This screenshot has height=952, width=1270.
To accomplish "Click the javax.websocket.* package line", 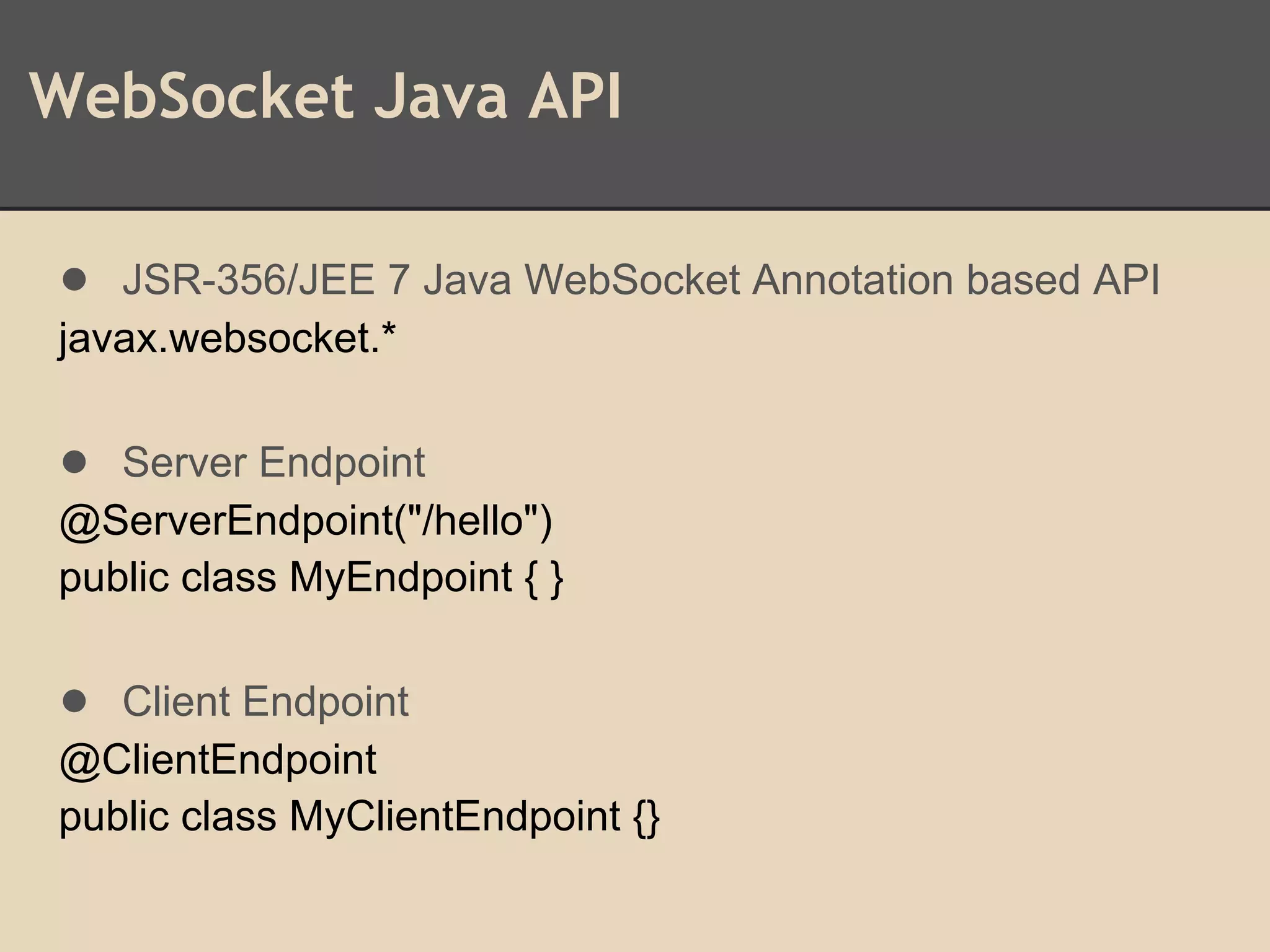I will (227, 338).
